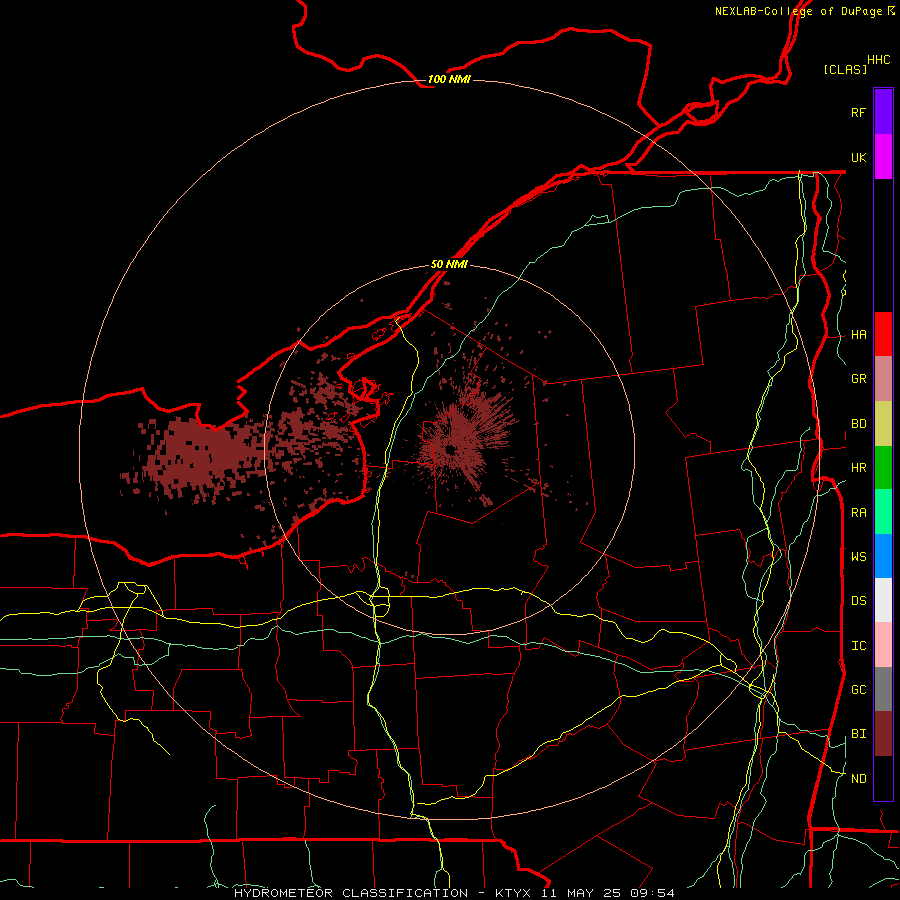Click the IC light pink legend swatch
The image size is (900, 900).
883,645
